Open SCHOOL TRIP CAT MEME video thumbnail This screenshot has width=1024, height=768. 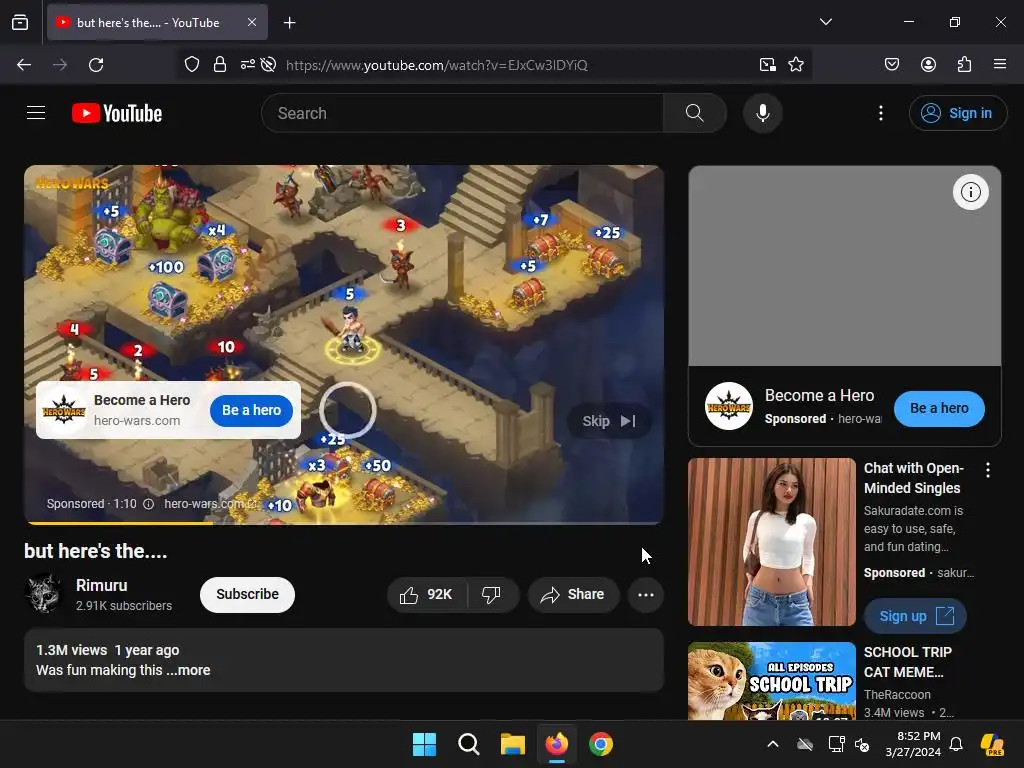pos(771,681)
